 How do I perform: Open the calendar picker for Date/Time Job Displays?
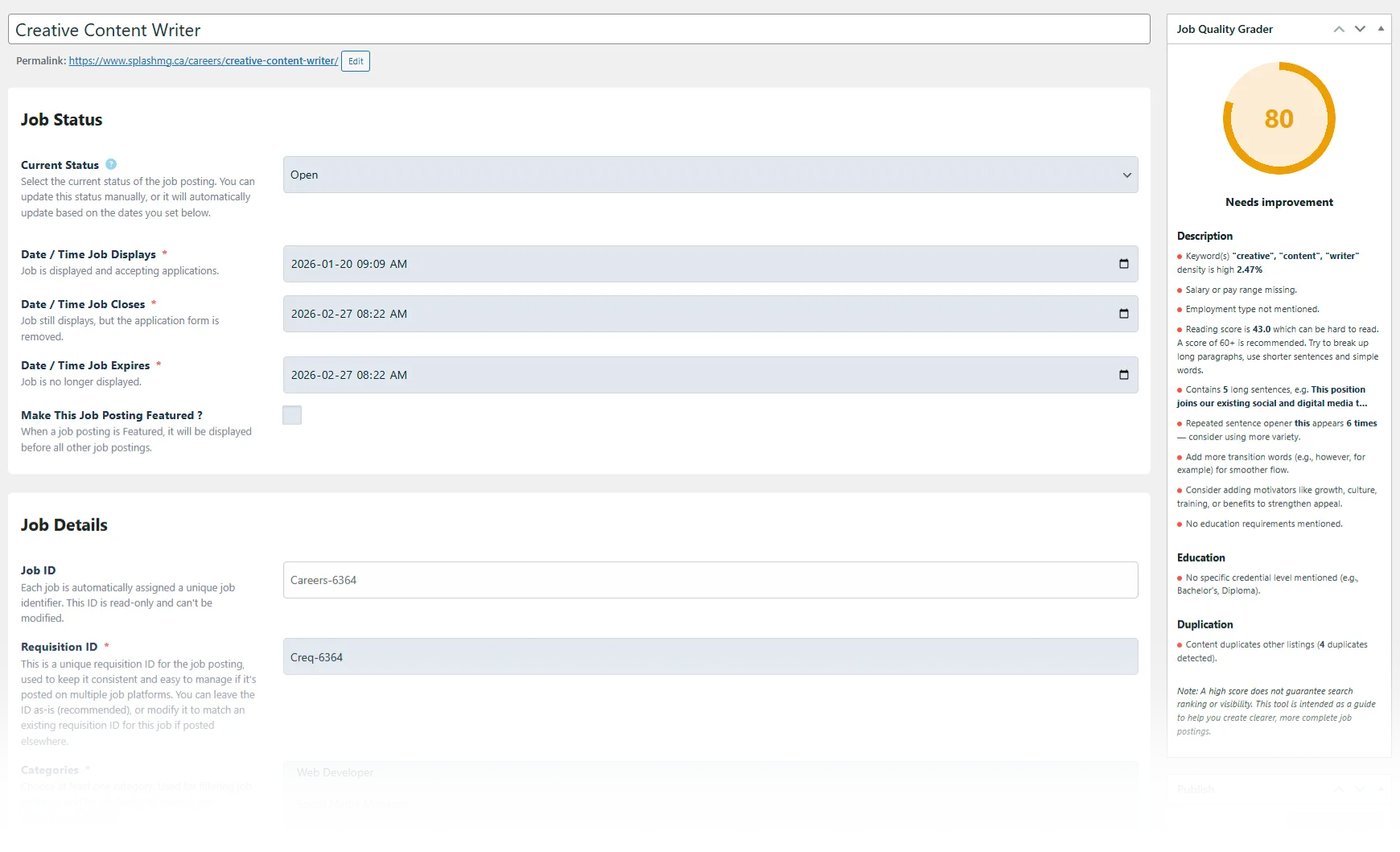tap(1123, 263)
